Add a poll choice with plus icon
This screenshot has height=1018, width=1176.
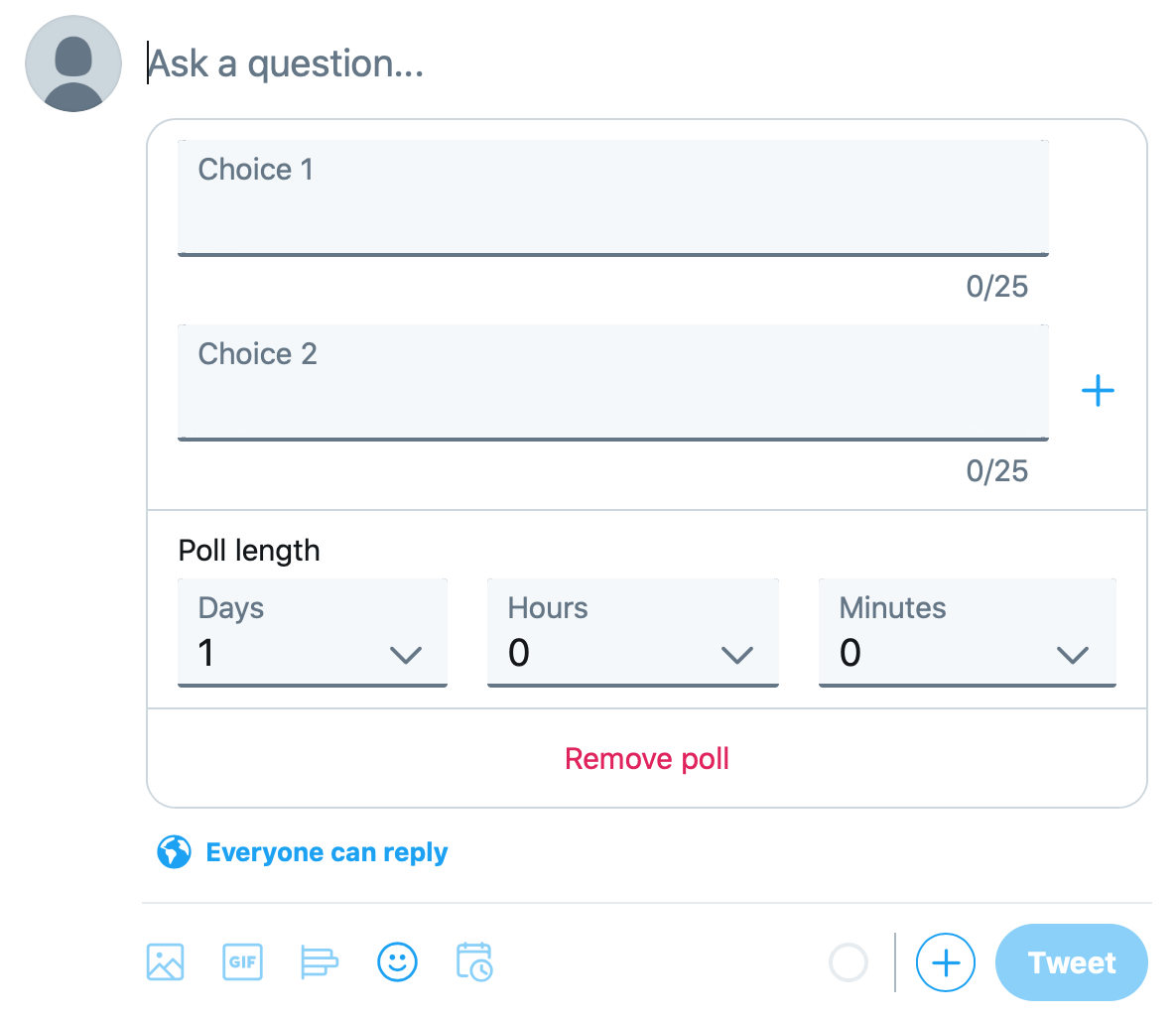click(x=1098, y=391)
